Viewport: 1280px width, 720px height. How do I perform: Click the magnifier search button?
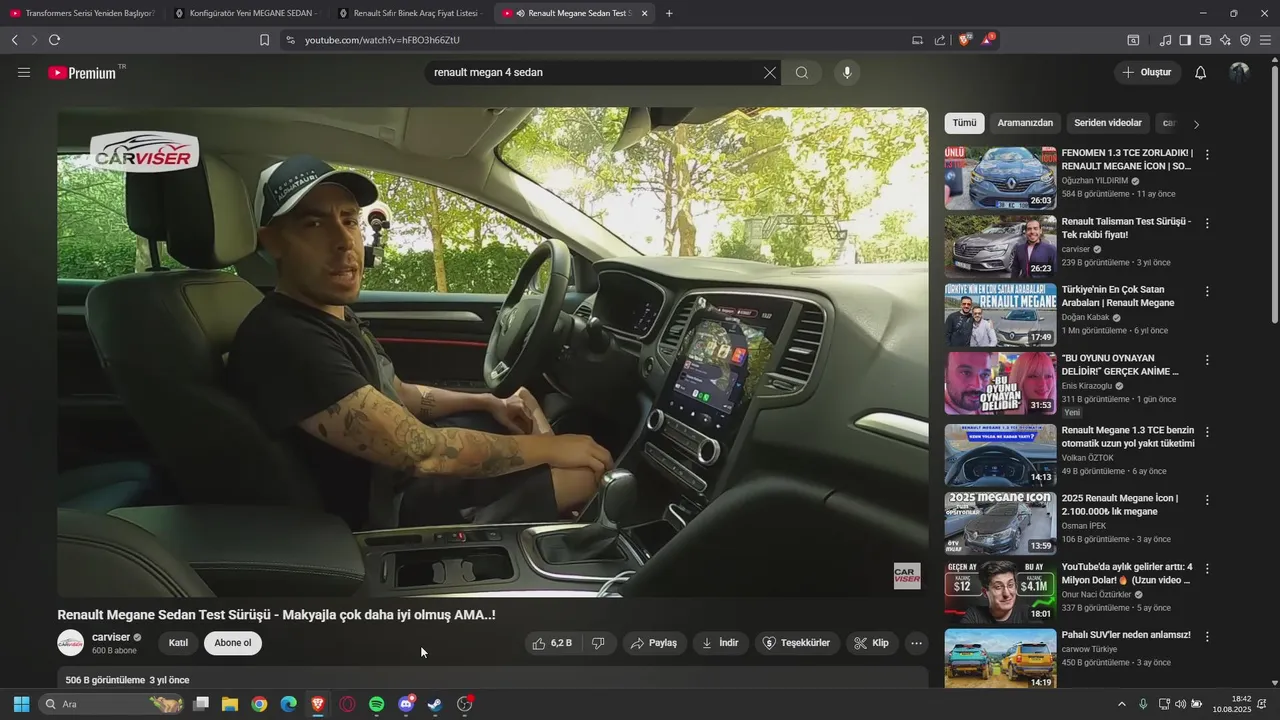802,73
